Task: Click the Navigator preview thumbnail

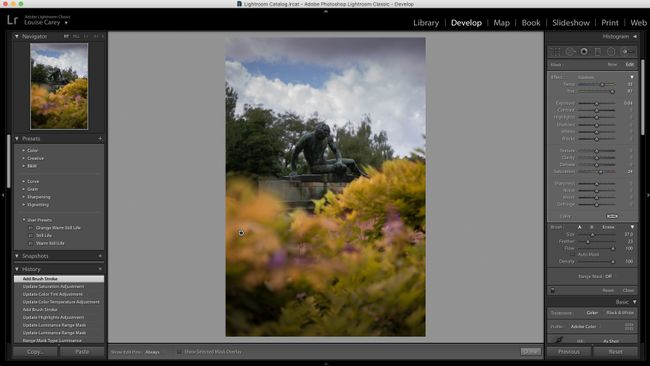Action: (59, 86)
